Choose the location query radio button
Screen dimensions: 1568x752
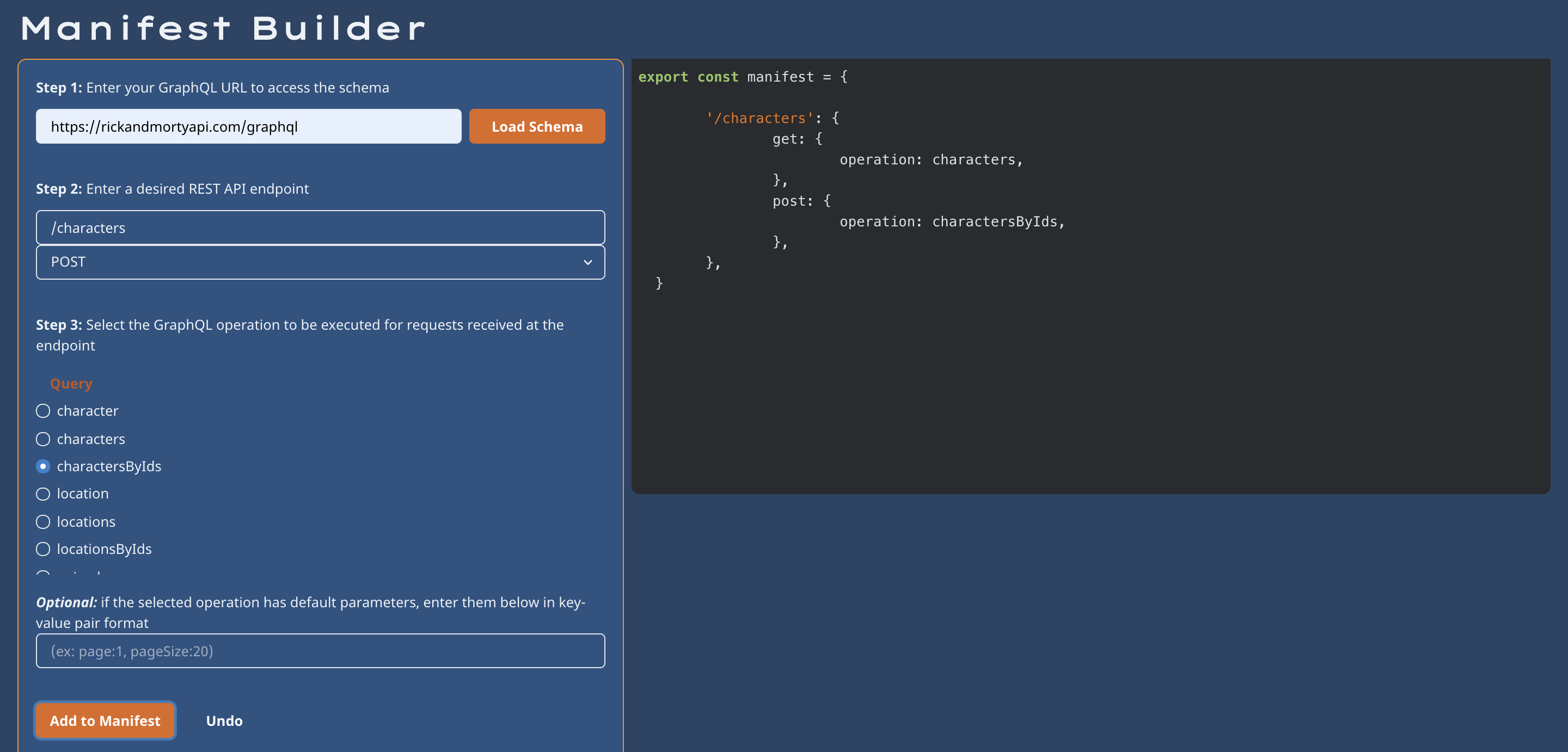click(43, 494)
